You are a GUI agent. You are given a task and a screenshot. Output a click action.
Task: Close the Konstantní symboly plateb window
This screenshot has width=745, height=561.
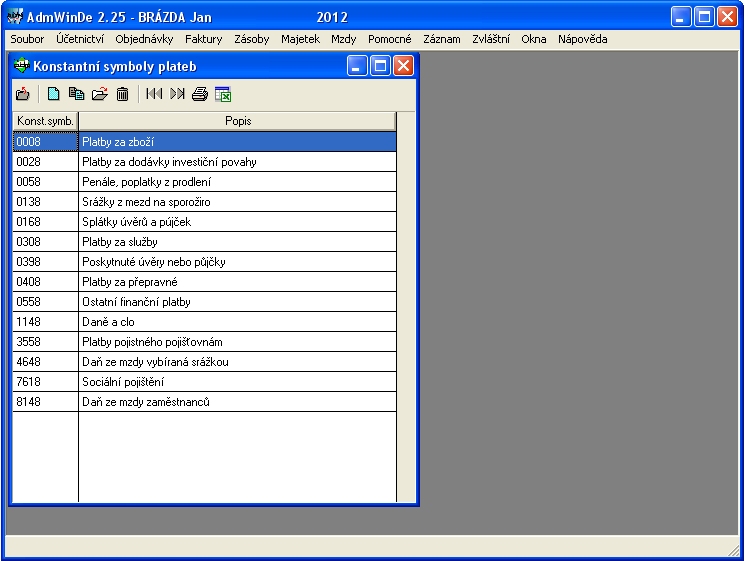(403, 66)
